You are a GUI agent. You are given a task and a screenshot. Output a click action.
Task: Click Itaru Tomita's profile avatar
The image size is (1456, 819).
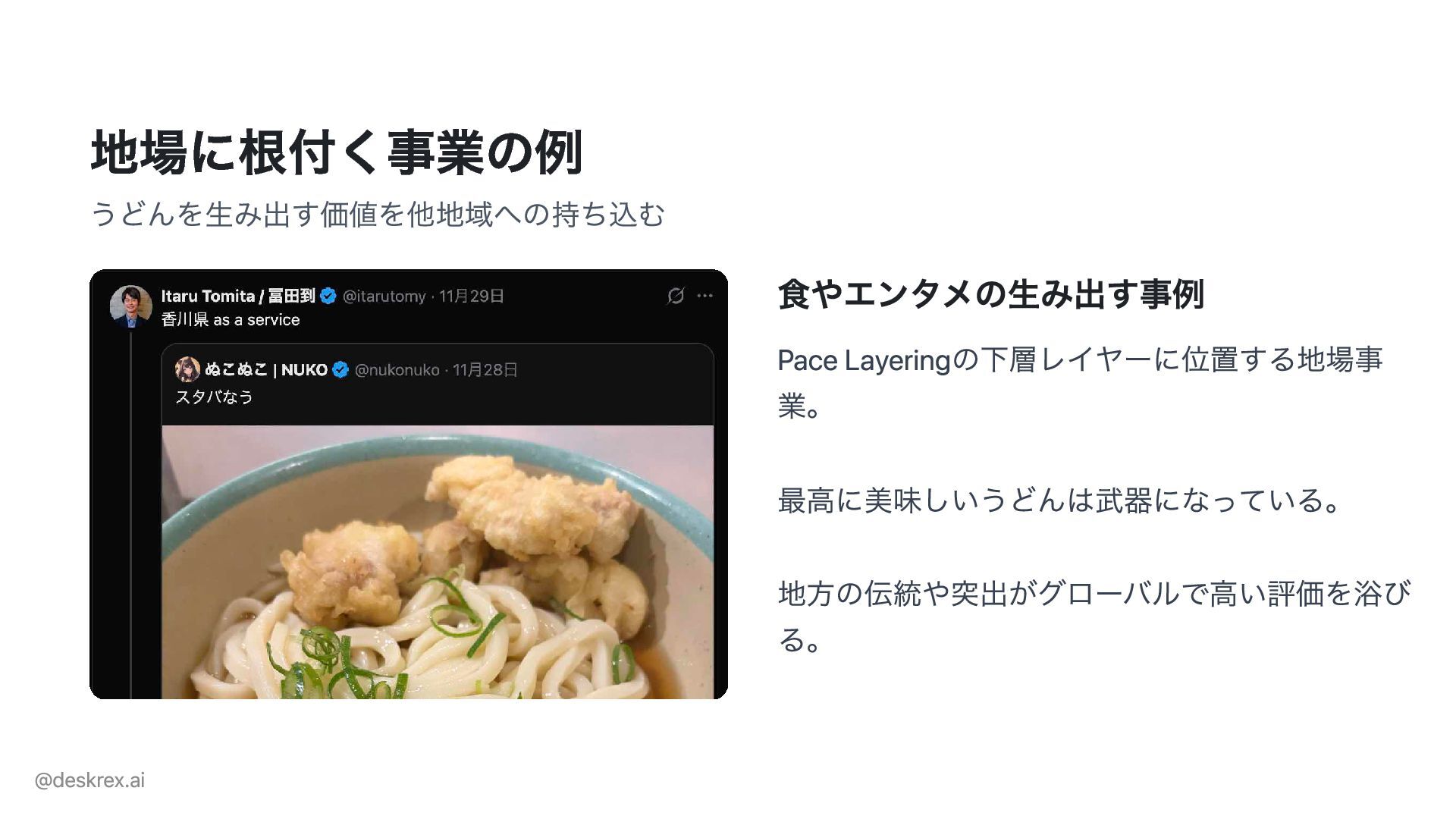click(x=131, y=306)
